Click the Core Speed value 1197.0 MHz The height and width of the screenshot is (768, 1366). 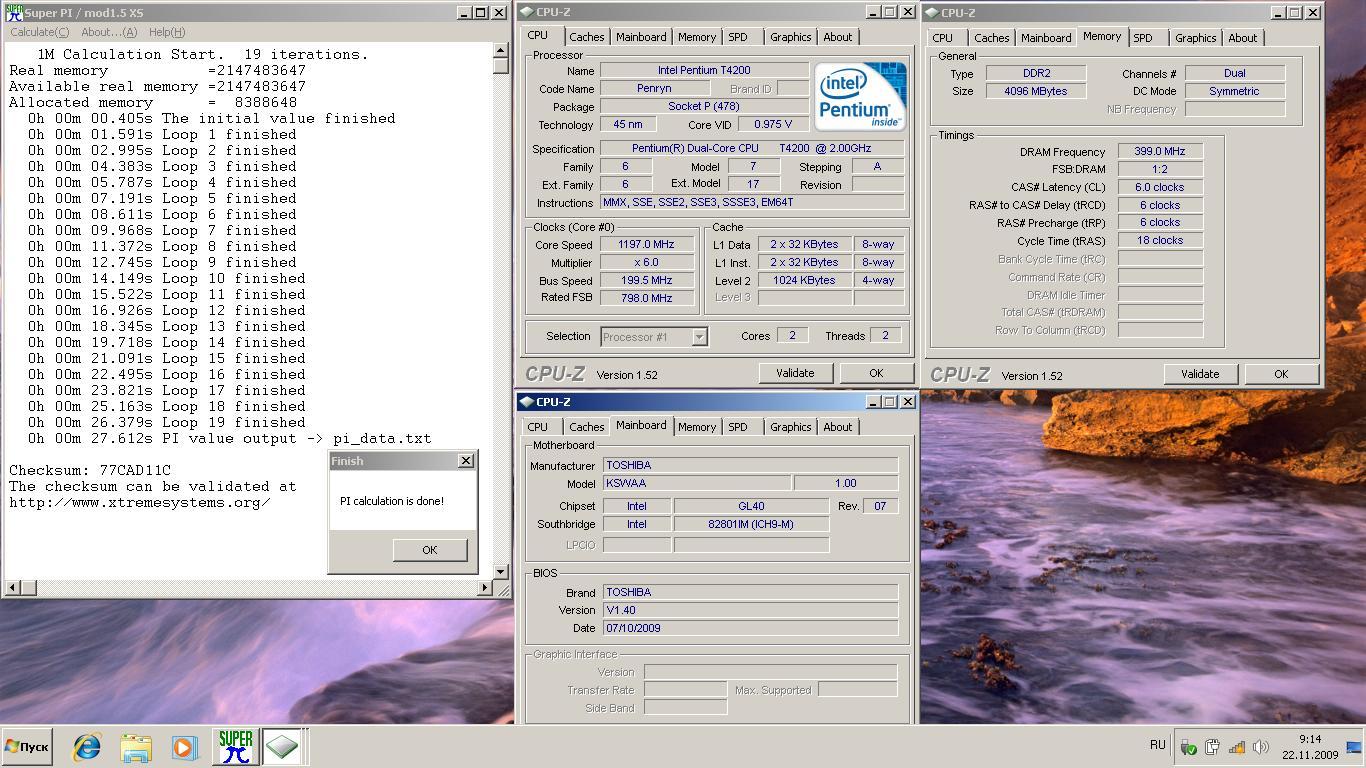tap(646, 244)
